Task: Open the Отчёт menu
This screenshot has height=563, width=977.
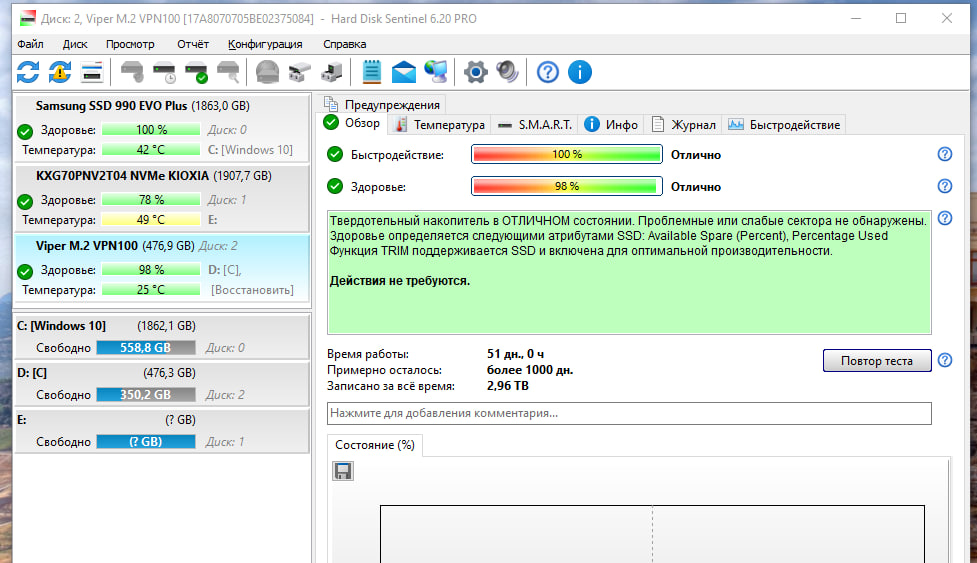Action: 193,44
